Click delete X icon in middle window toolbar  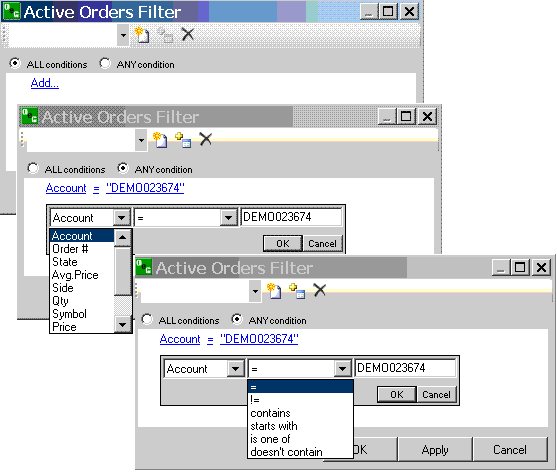coord(206,139)
